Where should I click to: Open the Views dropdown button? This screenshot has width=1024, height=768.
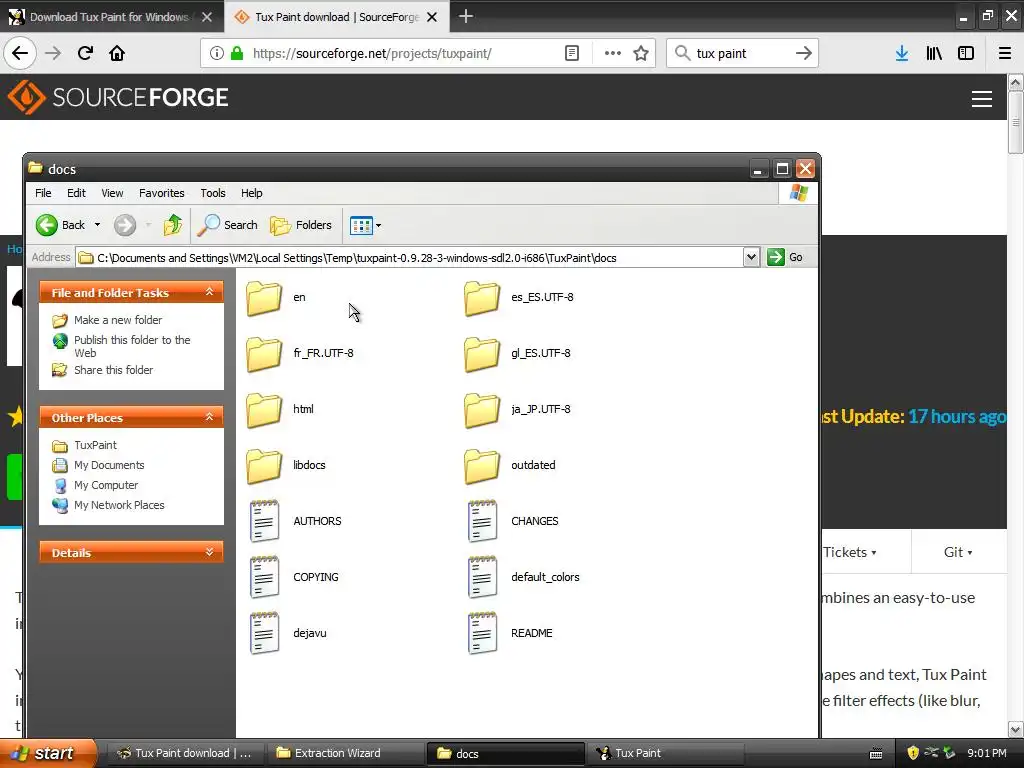pyautogui.click(x=365, y=226)
